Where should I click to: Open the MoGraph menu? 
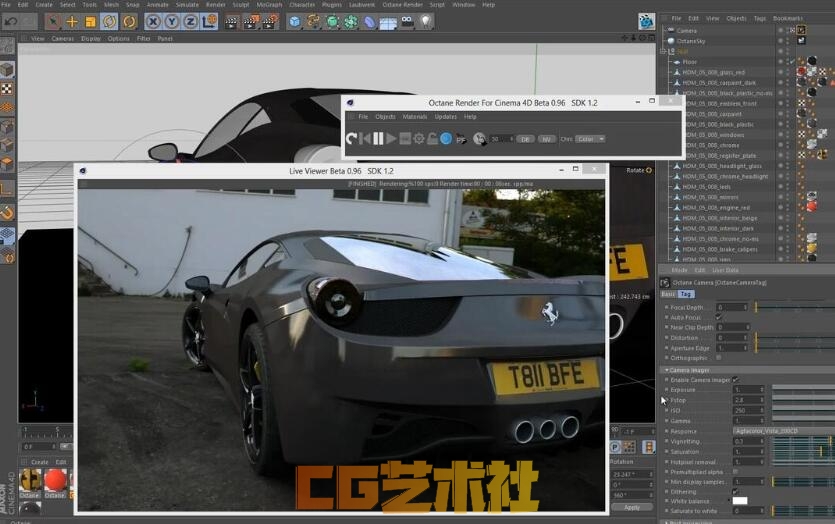point(269,5)
